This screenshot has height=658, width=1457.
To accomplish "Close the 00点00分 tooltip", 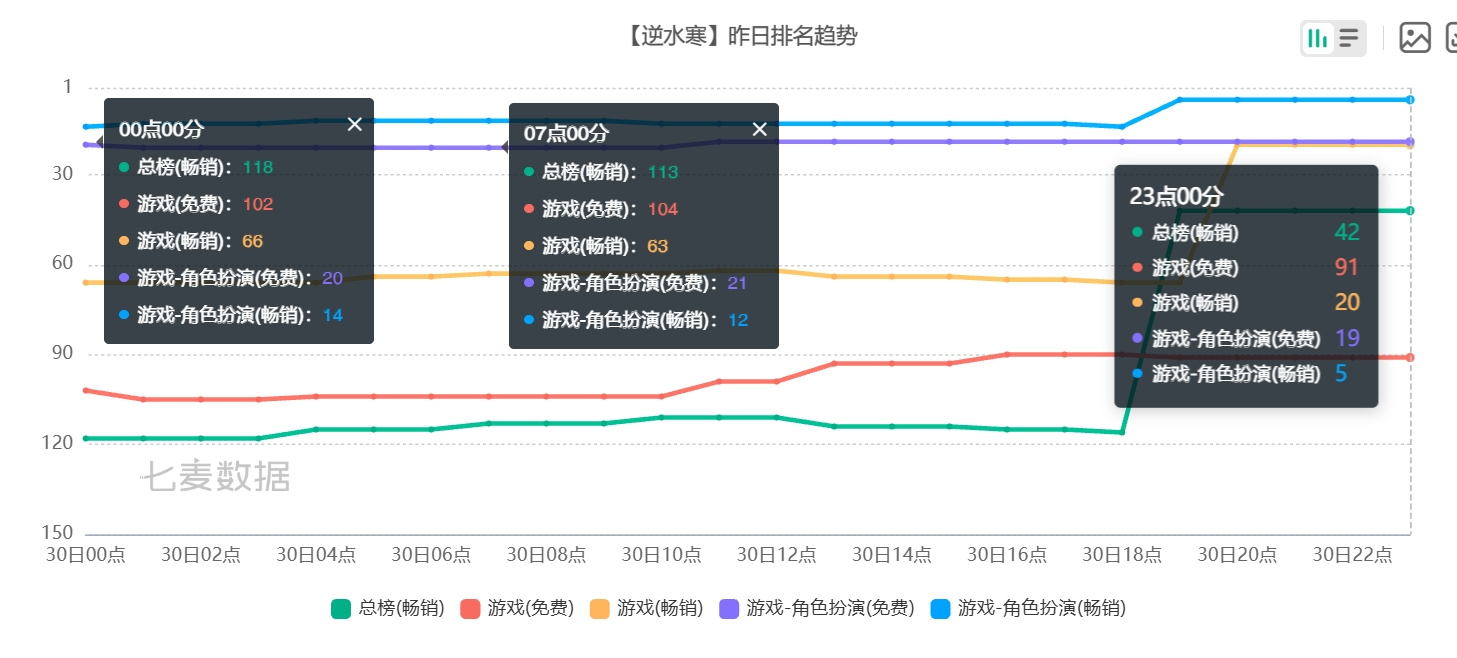I will click(355, 124).
